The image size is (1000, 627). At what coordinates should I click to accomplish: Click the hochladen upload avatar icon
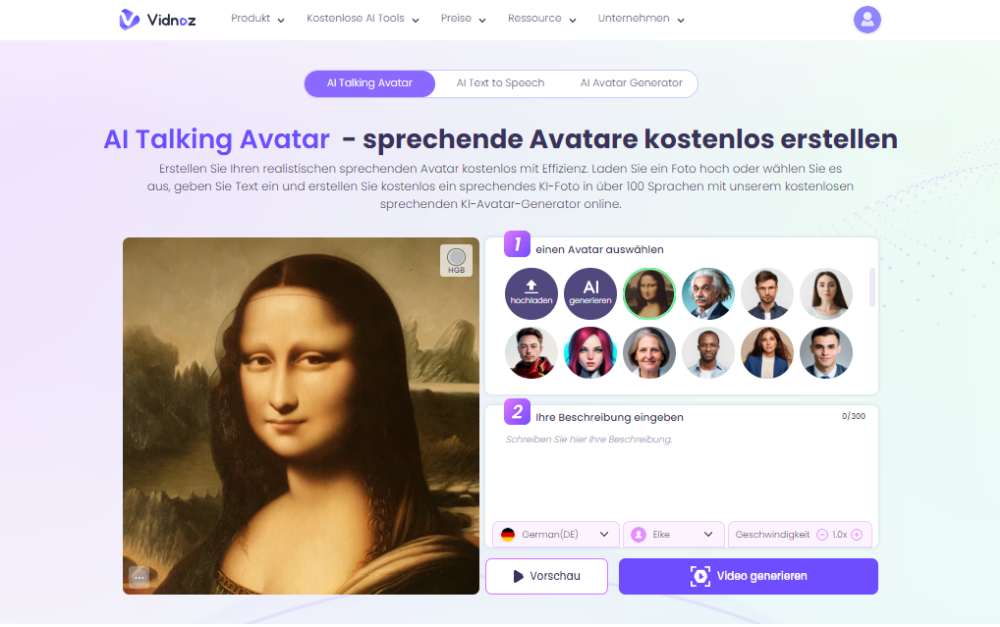531,293
